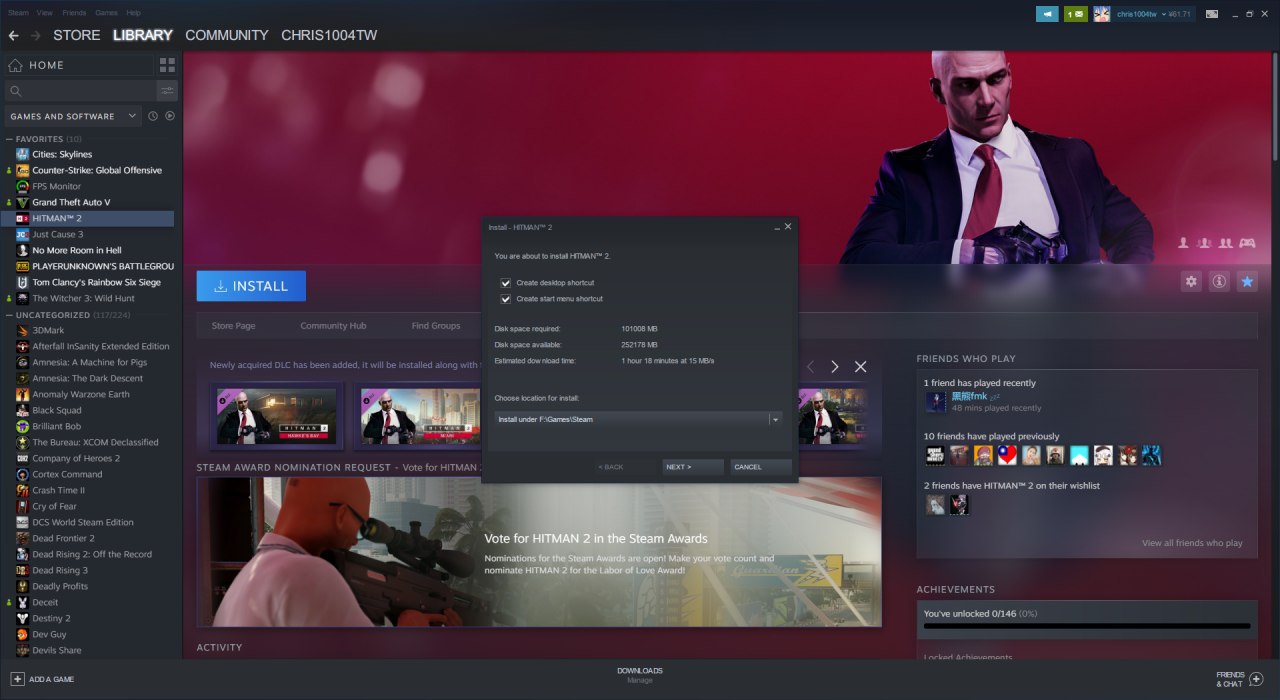Toggle HITMAN 2 favorite star icon
Viewport: 1280px width, 700px height.
1247,282
